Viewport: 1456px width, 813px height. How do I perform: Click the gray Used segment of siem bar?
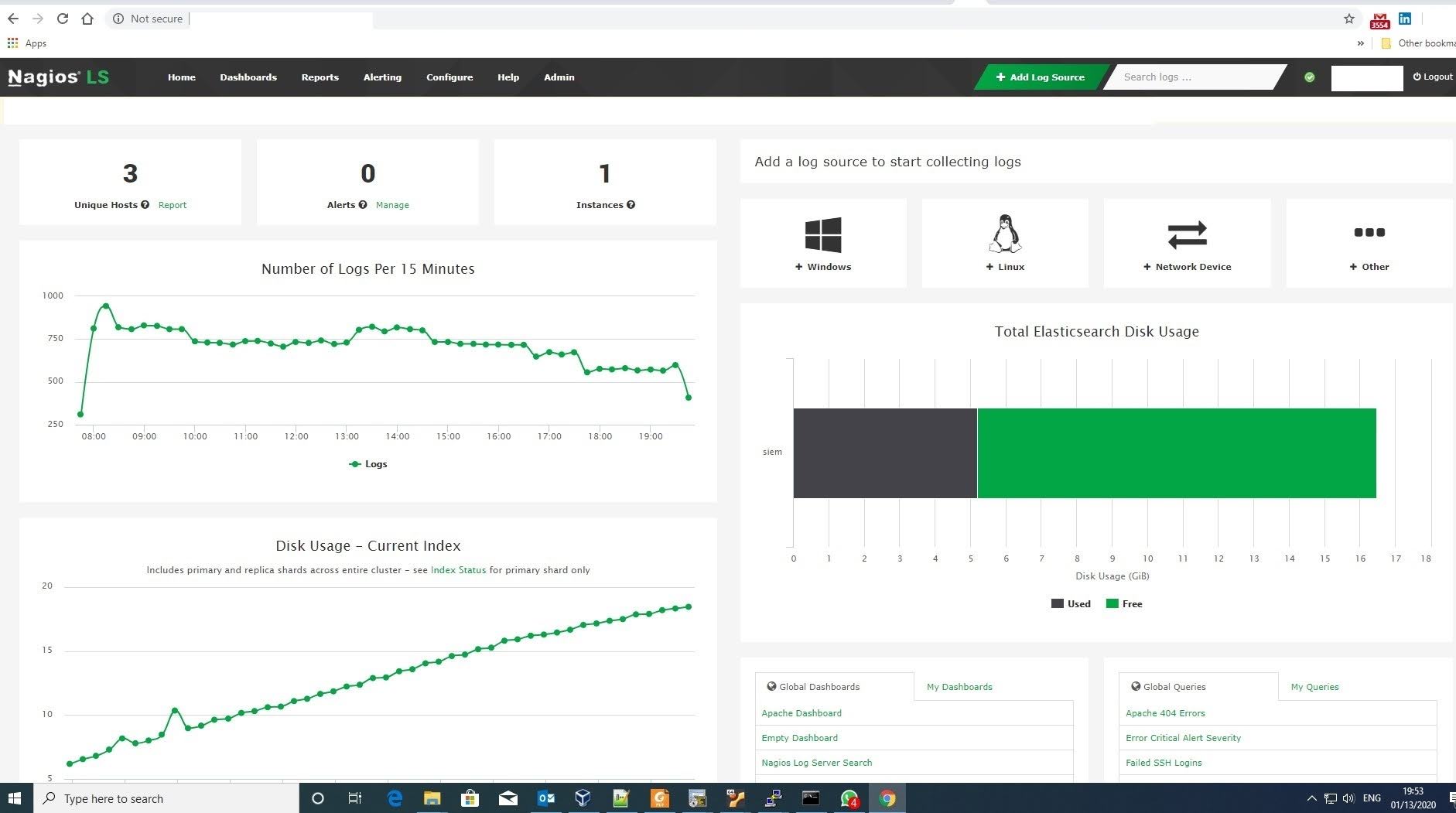885,453
